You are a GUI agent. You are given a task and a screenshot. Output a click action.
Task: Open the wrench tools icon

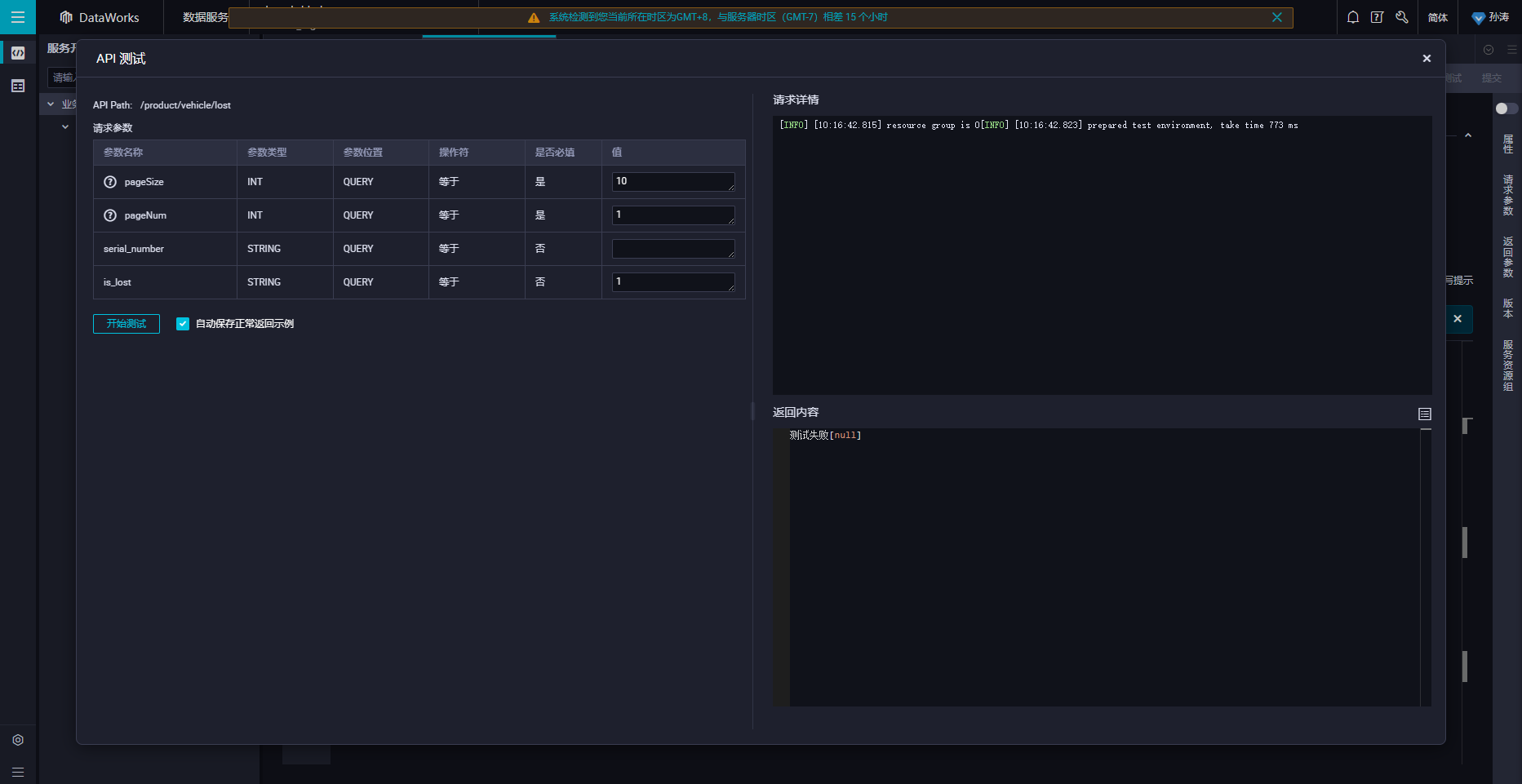1402,17
